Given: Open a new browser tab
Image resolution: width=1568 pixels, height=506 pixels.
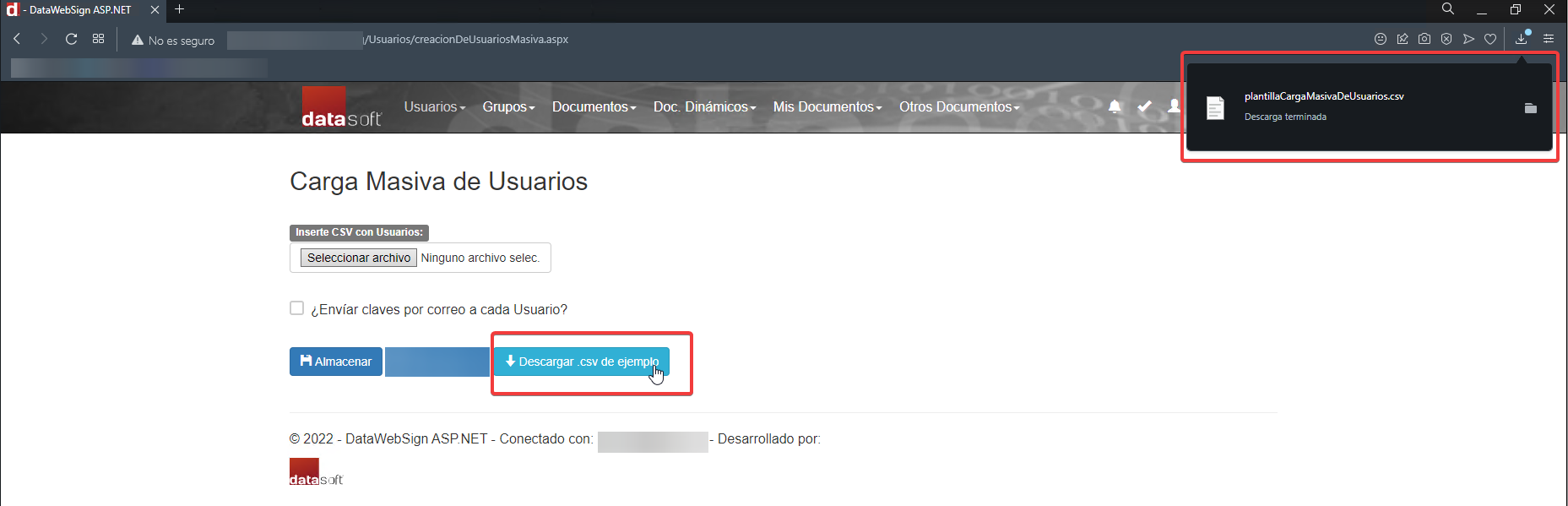Looking at the screenshot, I should (179, 9).
